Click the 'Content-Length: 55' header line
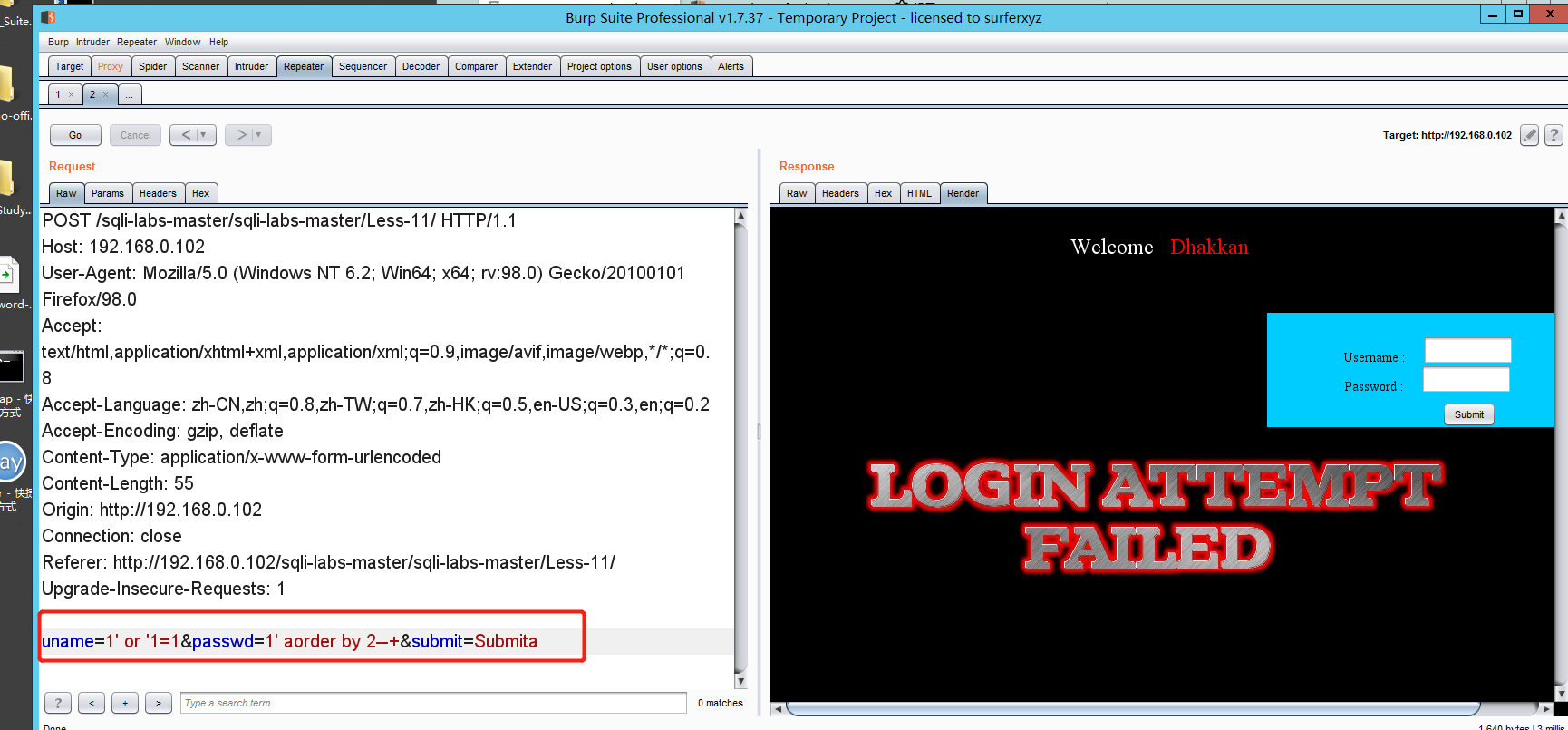Image resolution: width=1568 pixels, height=730 pixels. coord(118,483)
